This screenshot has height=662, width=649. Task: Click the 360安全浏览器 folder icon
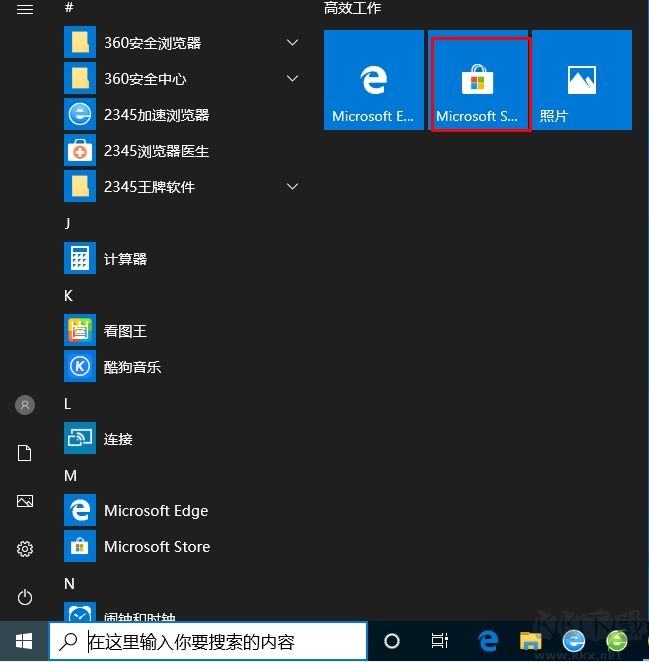point(80,42)
